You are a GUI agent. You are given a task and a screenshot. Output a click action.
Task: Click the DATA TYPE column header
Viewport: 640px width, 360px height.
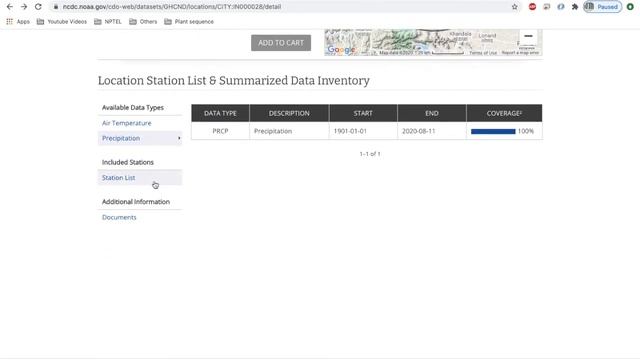click(x=220, y=113)
